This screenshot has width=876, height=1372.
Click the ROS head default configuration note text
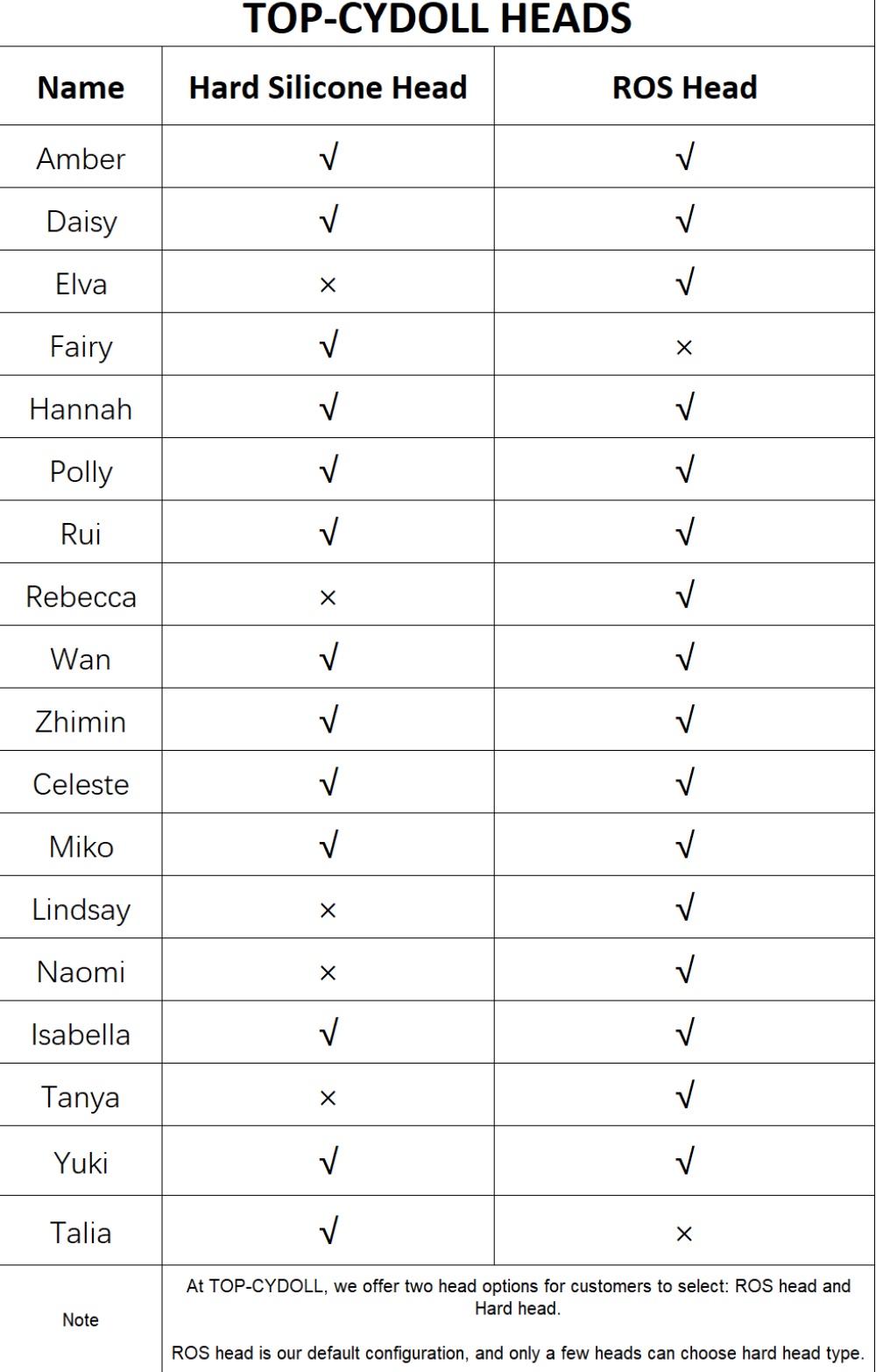[518, 1353]
